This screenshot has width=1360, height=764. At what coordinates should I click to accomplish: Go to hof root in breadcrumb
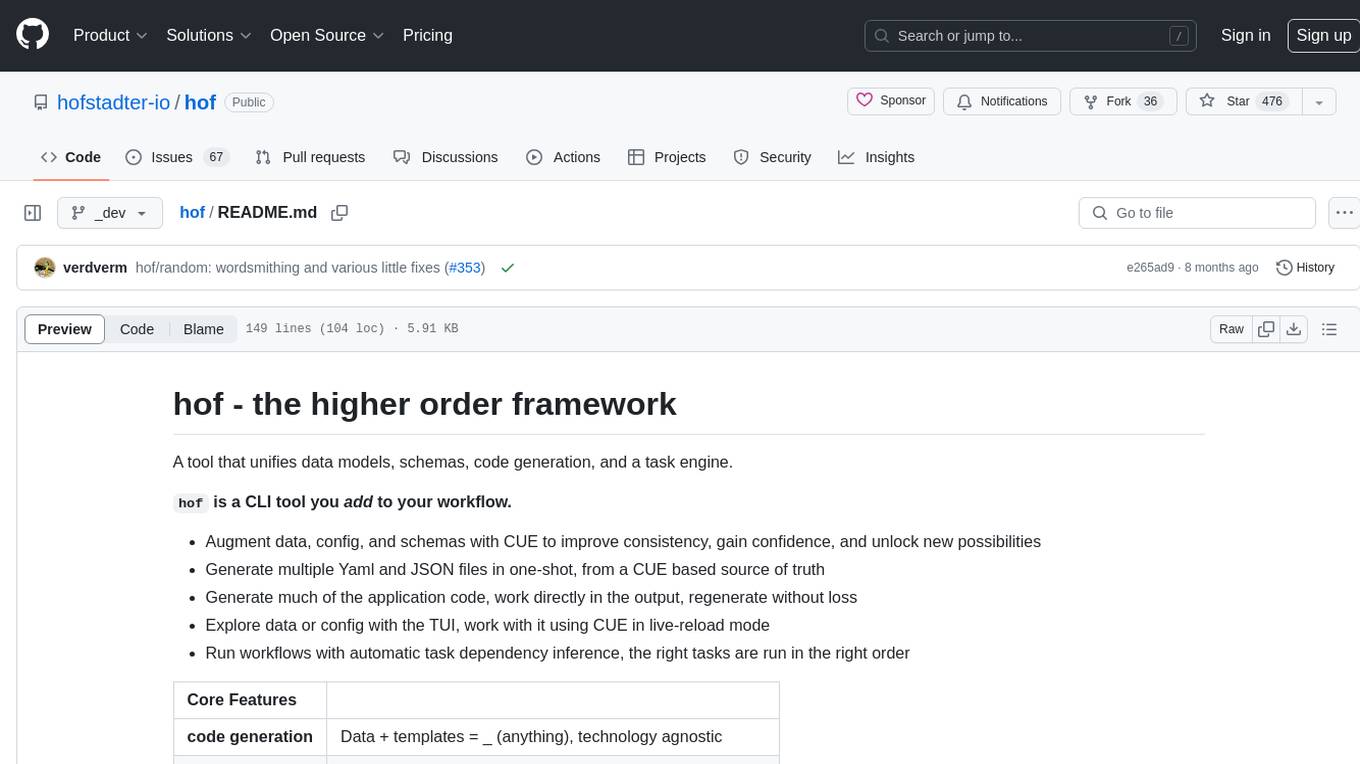click(192, 212)
